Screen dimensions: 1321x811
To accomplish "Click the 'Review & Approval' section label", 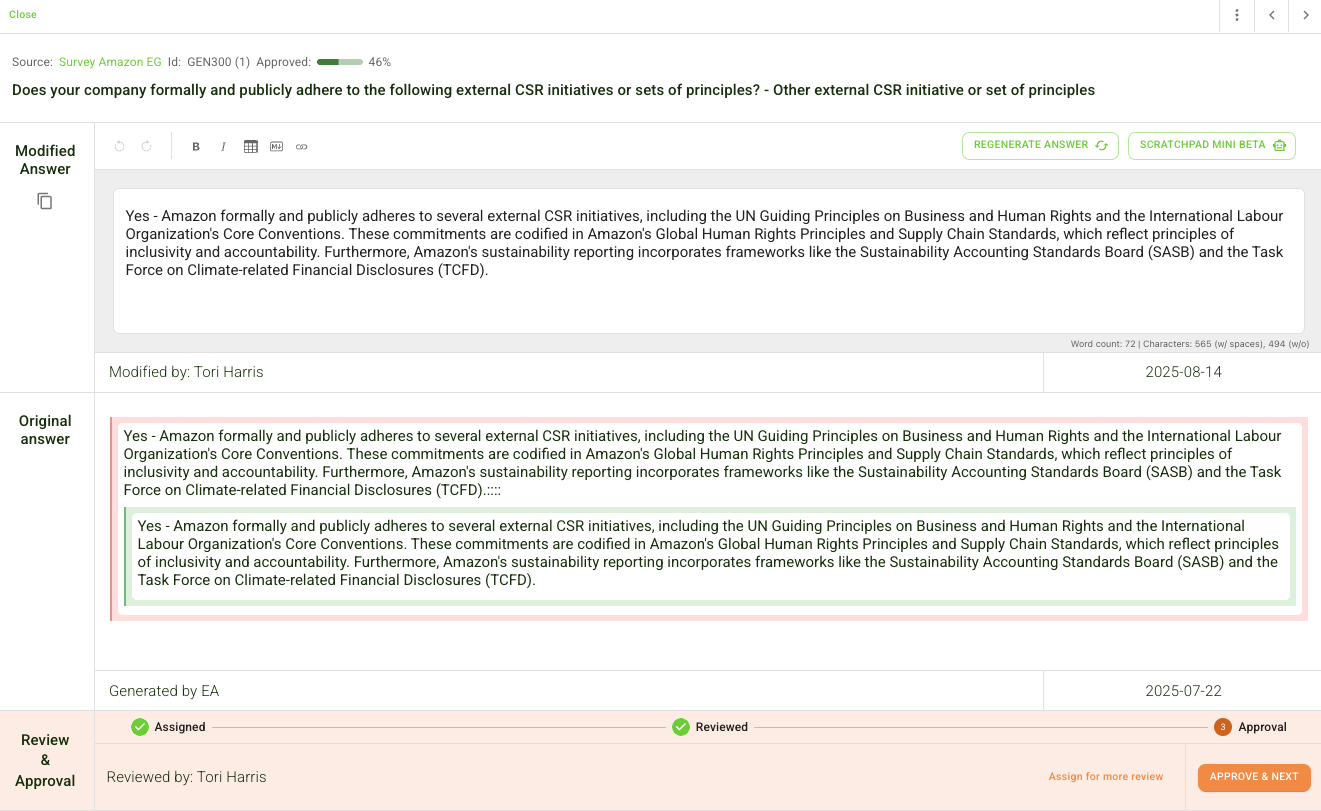I will tap(45, 760).
